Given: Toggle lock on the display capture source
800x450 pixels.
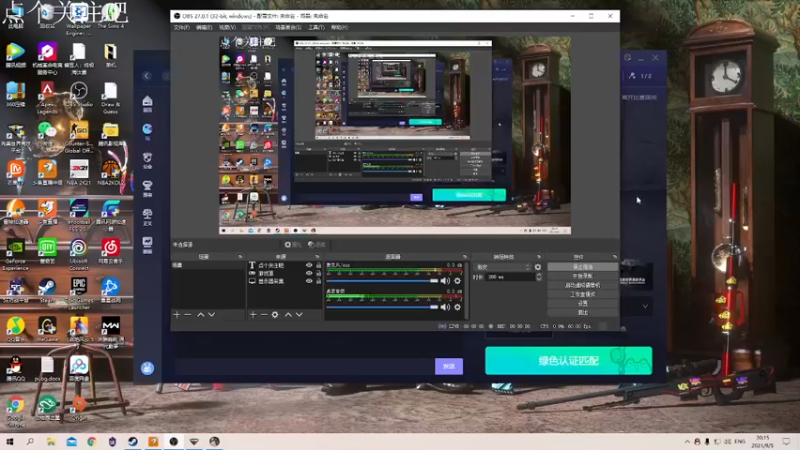Looking at the screenshot, I should (318, 281).
